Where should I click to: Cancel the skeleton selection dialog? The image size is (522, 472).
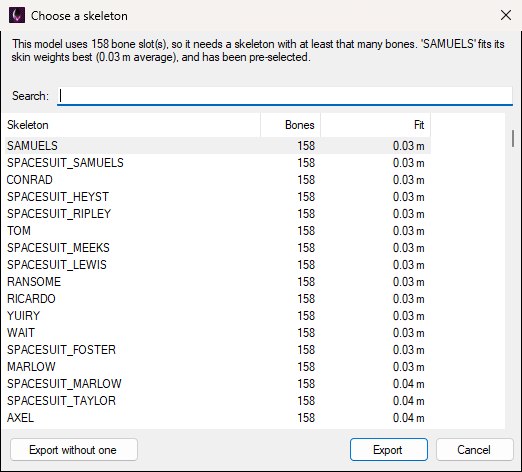474,450
